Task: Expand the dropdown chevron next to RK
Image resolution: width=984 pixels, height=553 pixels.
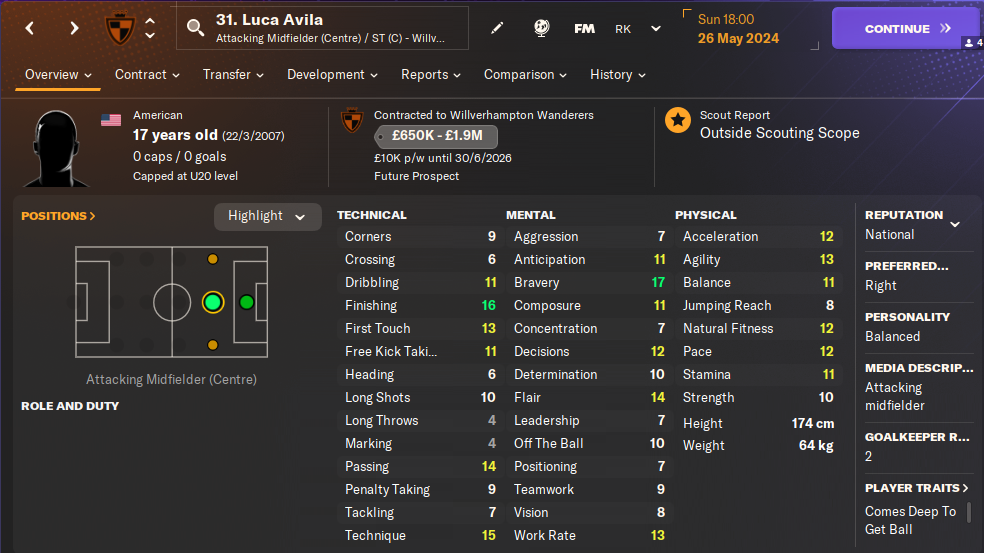Action: 656,29
